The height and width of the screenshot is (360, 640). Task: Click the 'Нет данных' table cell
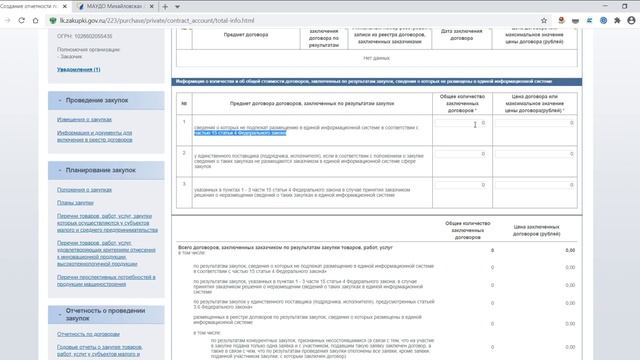pos(376,58)
